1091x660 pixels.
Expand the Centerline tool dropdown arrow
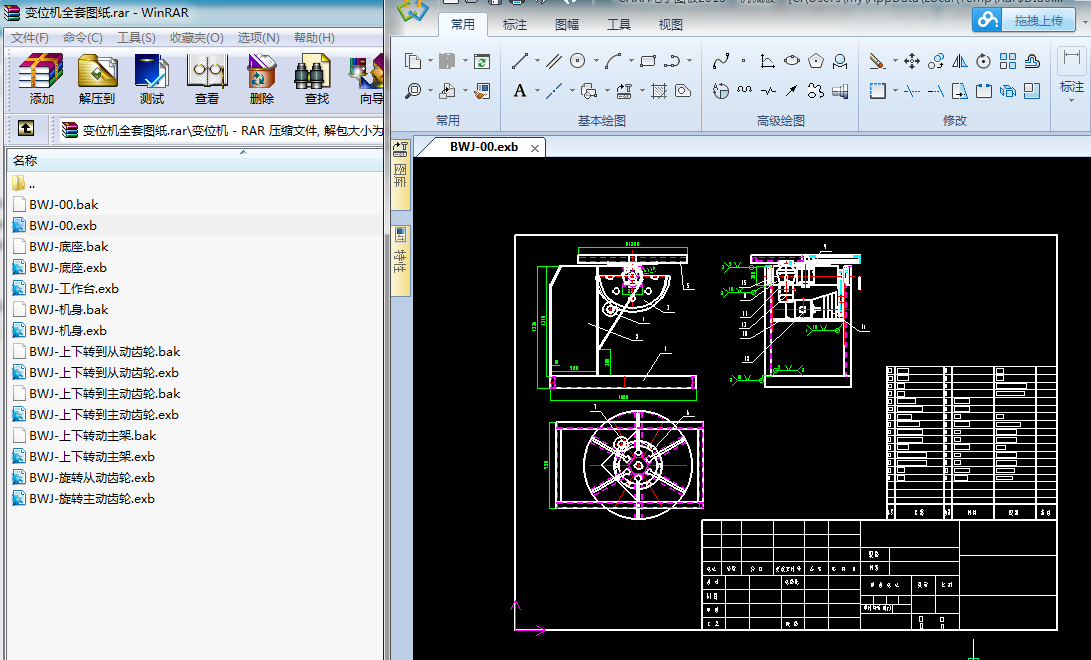click(x=572, y=90)
